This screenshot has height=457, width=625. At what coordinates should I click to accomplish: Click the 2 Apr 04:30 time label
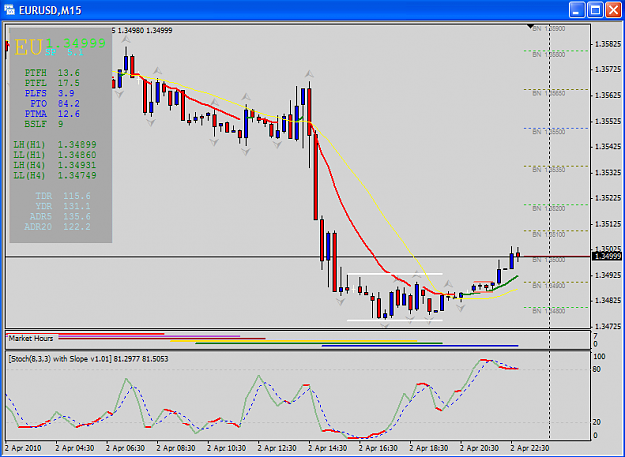point(75,448)
